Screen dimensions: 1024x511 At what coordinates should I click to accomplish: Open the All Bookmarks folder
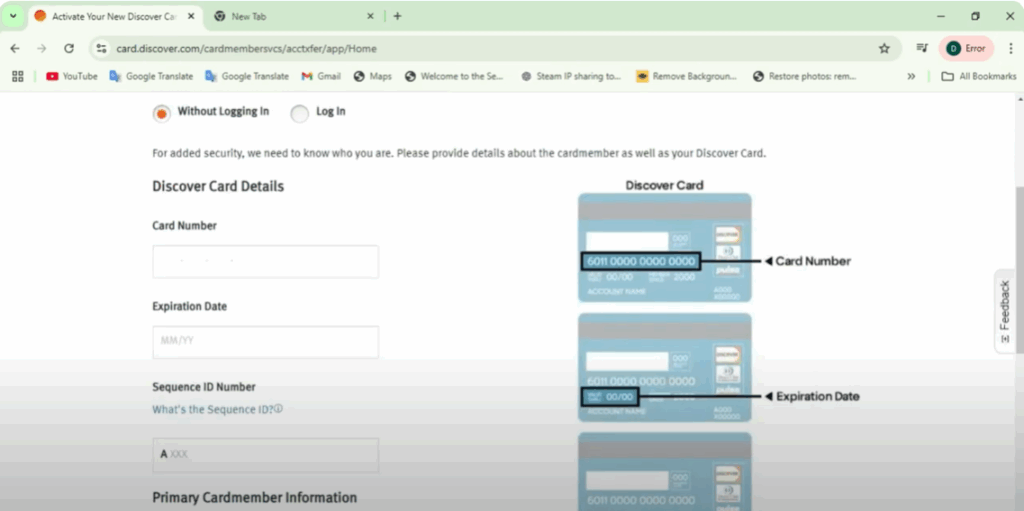tap(978, 76)
